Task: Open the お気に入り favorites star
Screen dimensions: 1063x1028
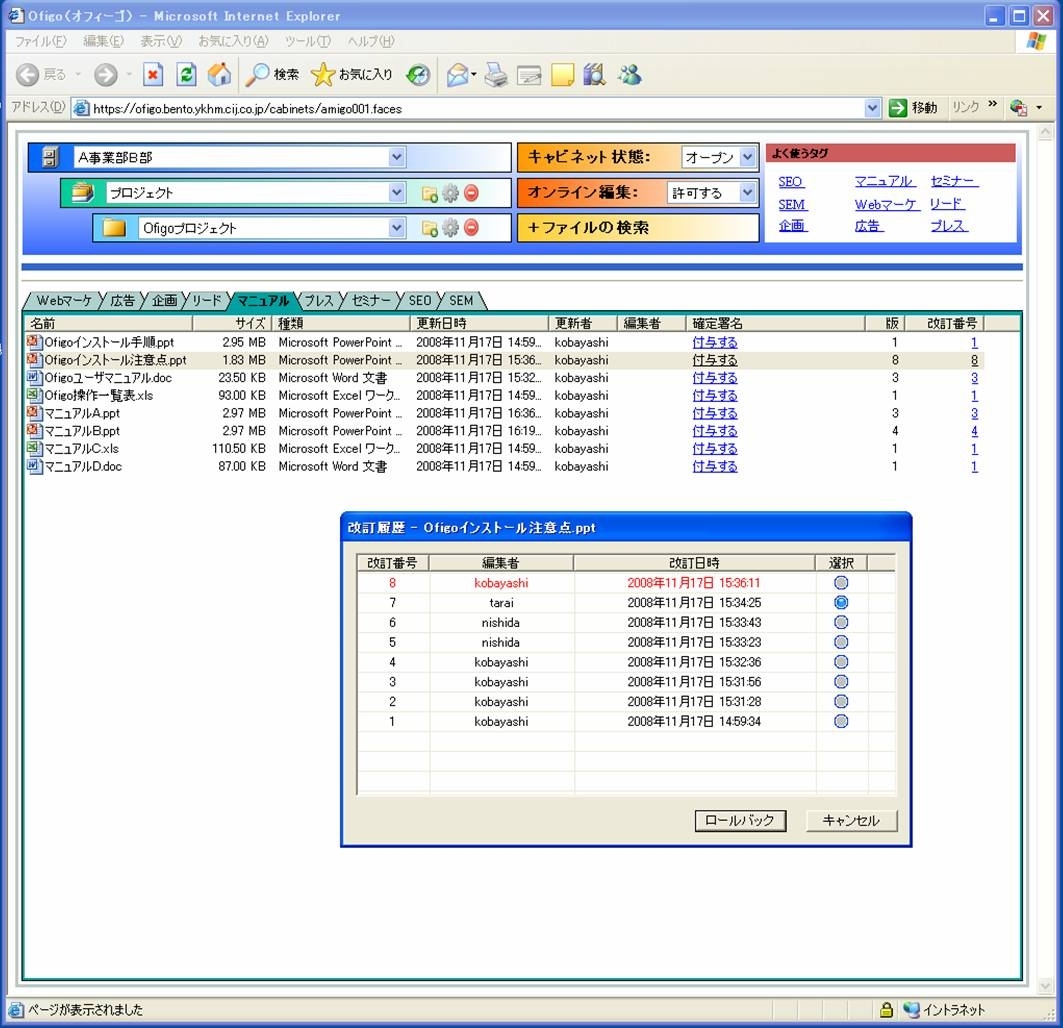Action: click(352, 75)
